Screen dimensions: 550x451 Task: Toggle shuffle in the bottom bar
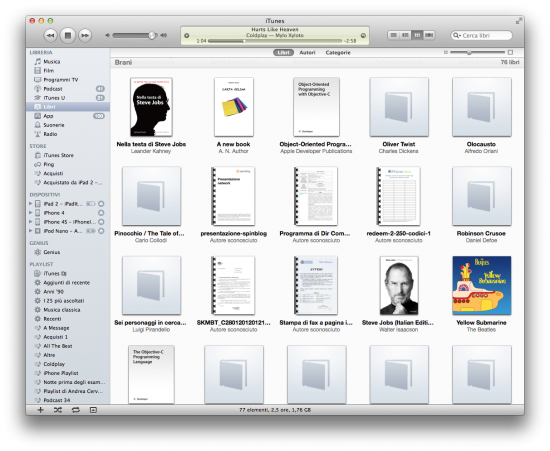tap(58, 410)
